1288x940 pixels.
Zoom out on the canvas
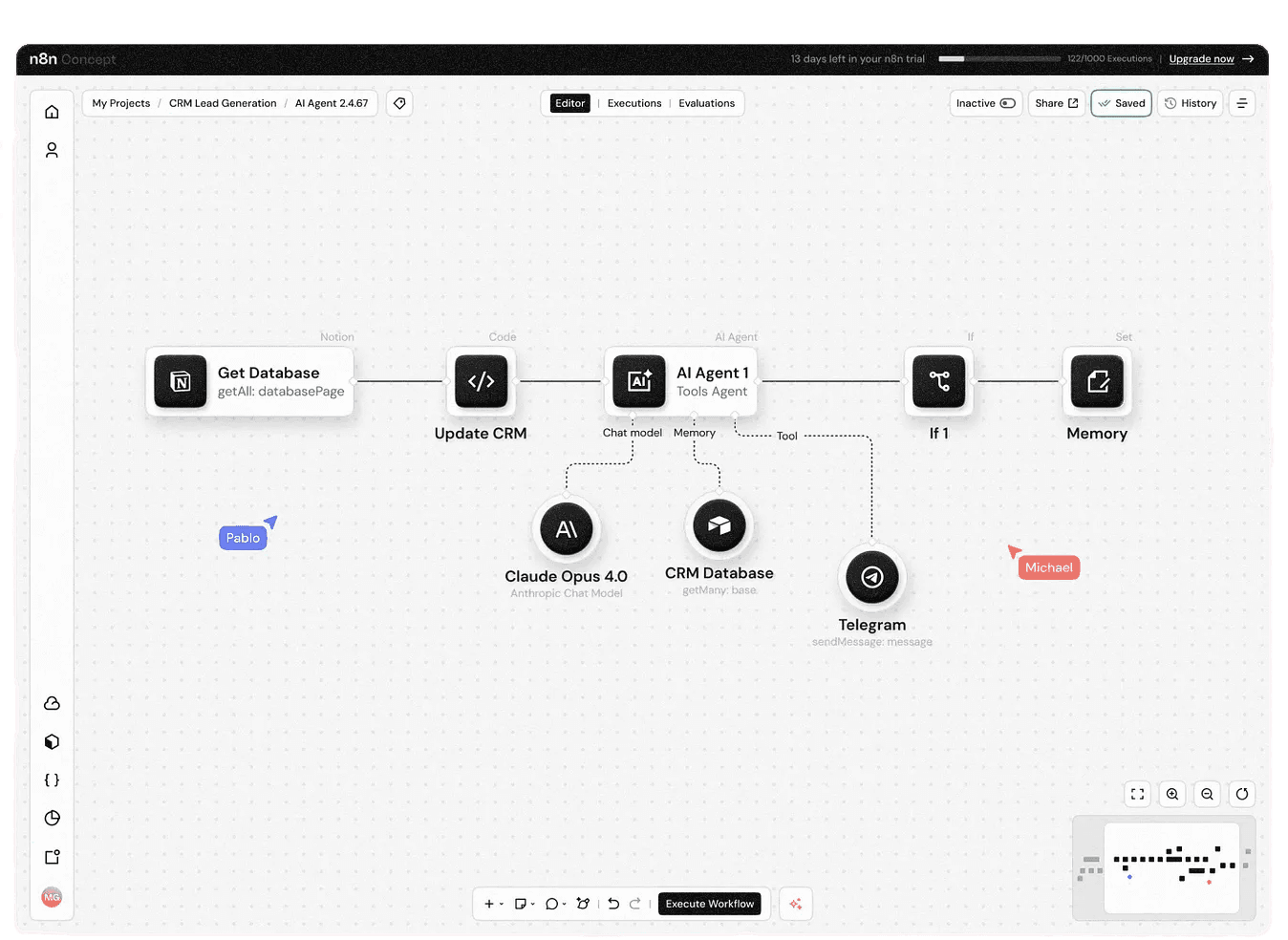1207,794
